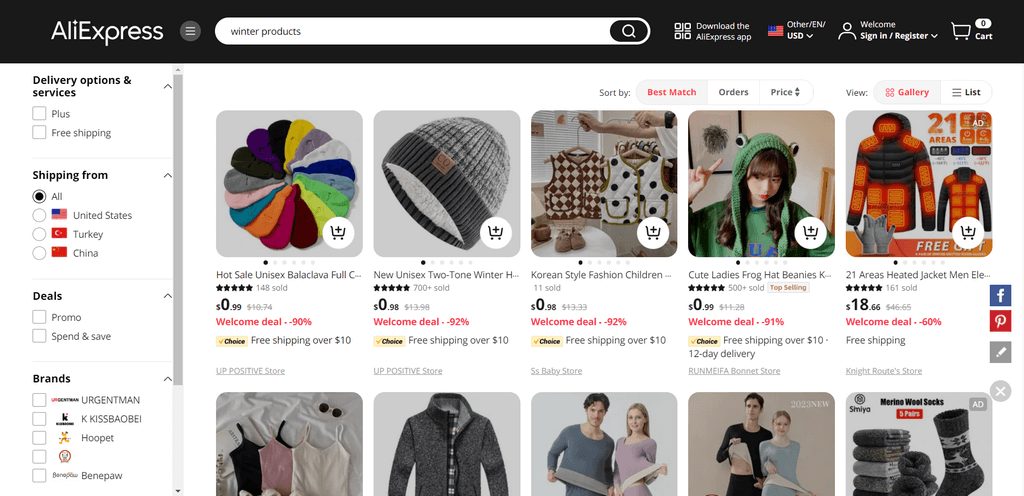1024x496 pixels.
Task: Click the search magnifier button
Action: [629, 31]
